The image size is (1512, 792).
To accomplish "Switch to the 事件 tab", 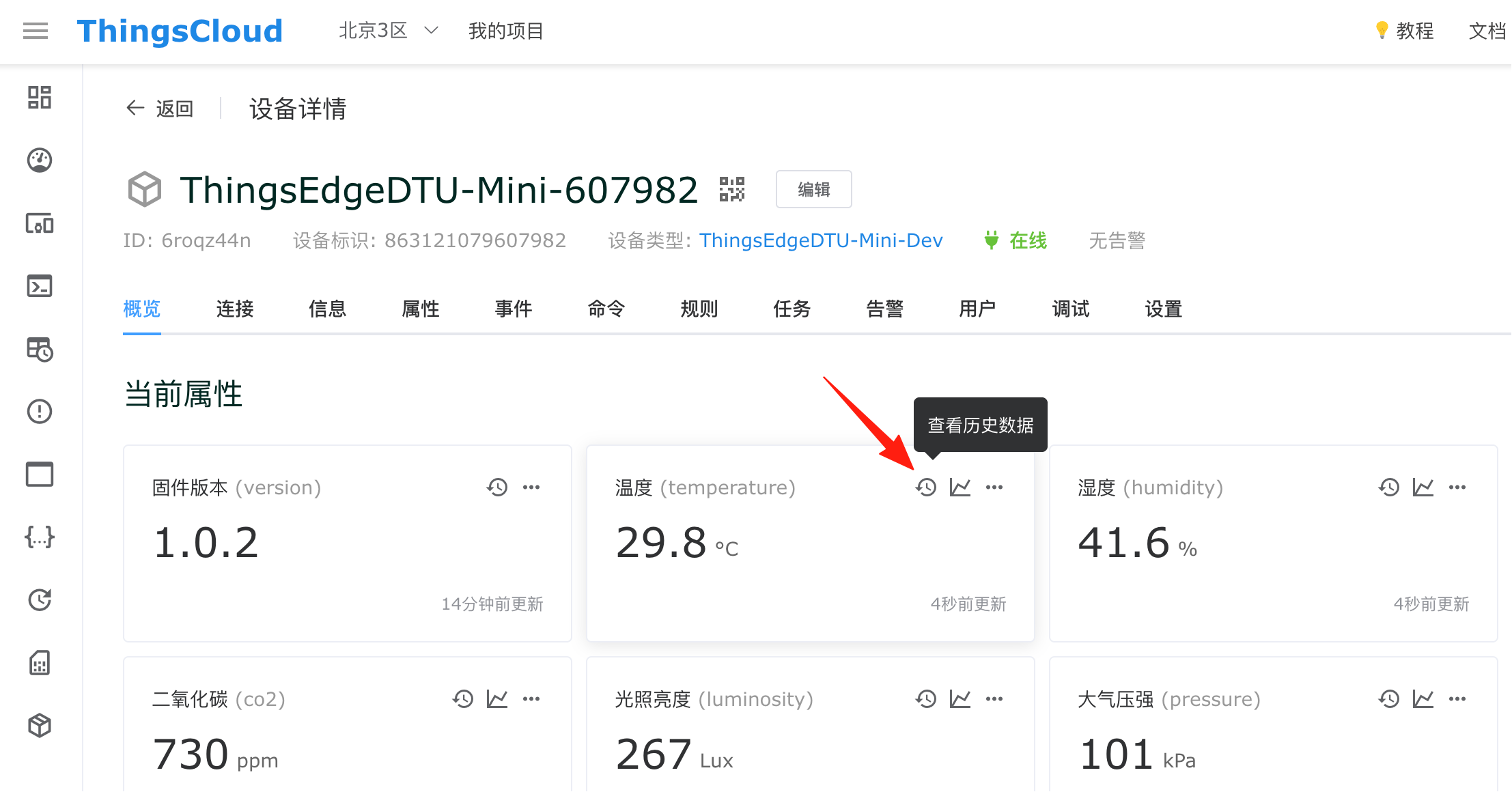I will 514,309.
